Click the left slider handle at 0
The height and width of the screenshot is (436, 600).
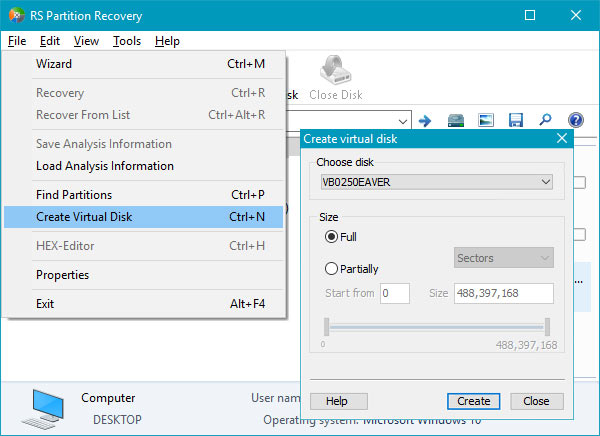[326, 327]
